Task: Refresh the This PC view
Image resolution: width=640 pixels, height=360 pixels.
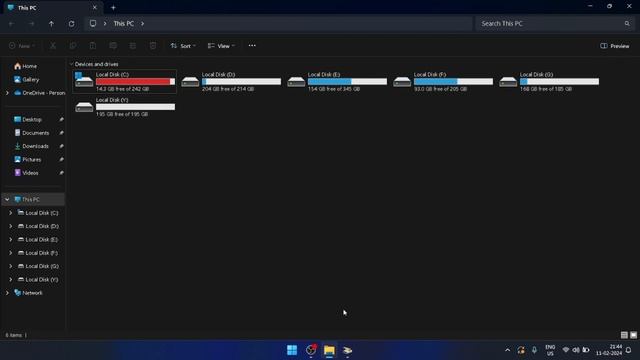Action: (71, 24)
